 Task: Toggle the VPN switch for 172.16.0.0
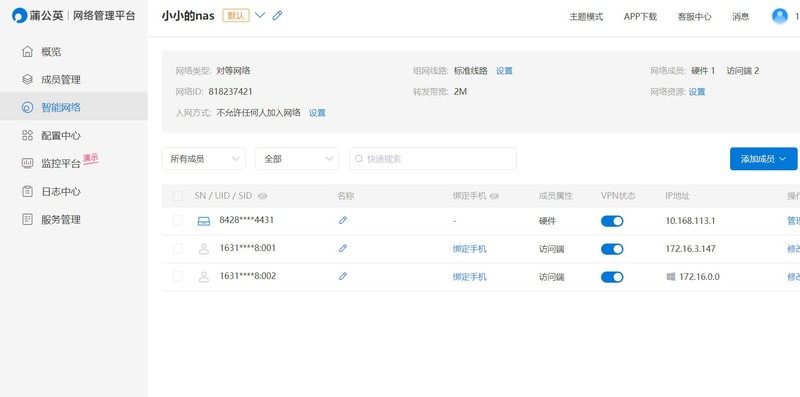(612, 277)
